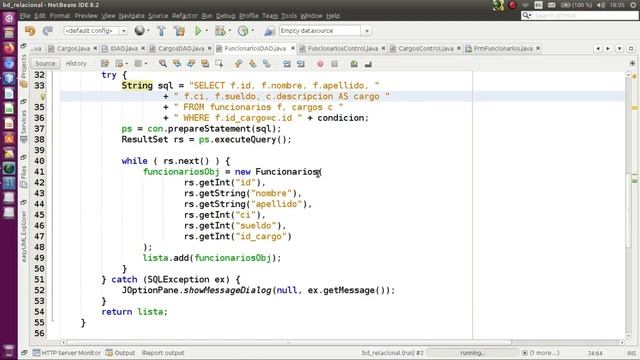The image size is (640, 360).
Task: Click the report datasource icon
Action: tap(269, 31)
